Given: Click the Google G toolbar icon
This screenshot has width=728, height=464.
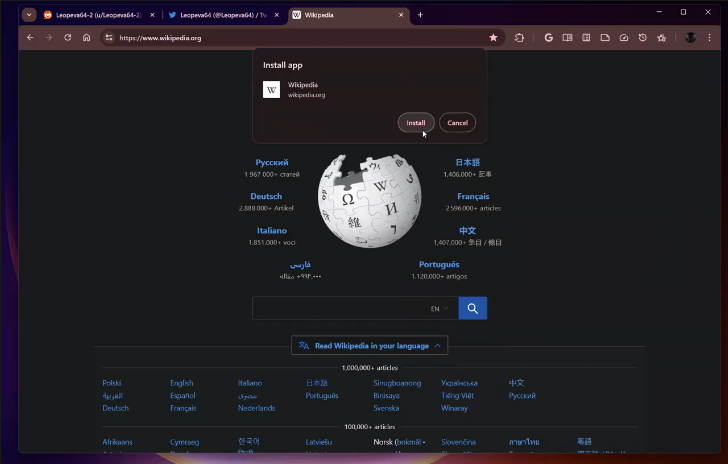Looking at the screenshot, I should [549, 38].
